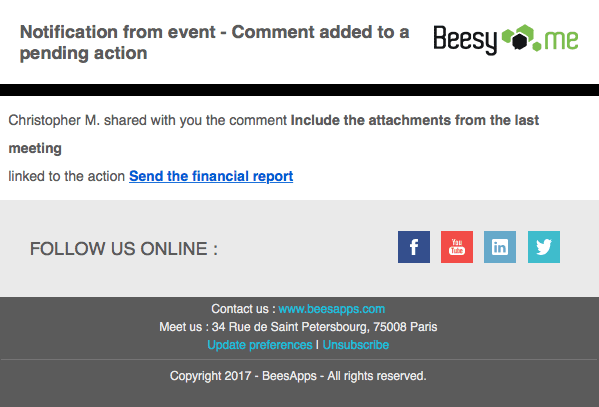Click the Christopher M. sender name
The width and height of the screenshot is (599, 407).
[x=54, y=120]
